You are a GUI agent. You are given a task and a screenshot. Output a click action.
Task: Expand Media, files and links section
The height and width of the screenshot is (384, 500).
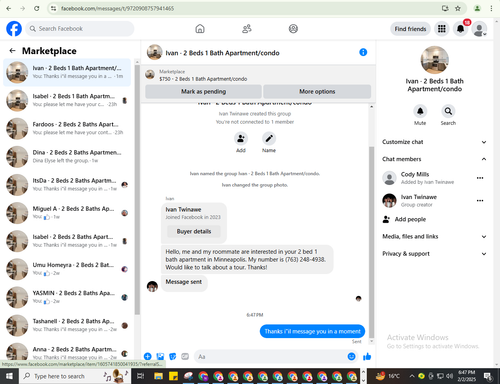tap(434, 236)
